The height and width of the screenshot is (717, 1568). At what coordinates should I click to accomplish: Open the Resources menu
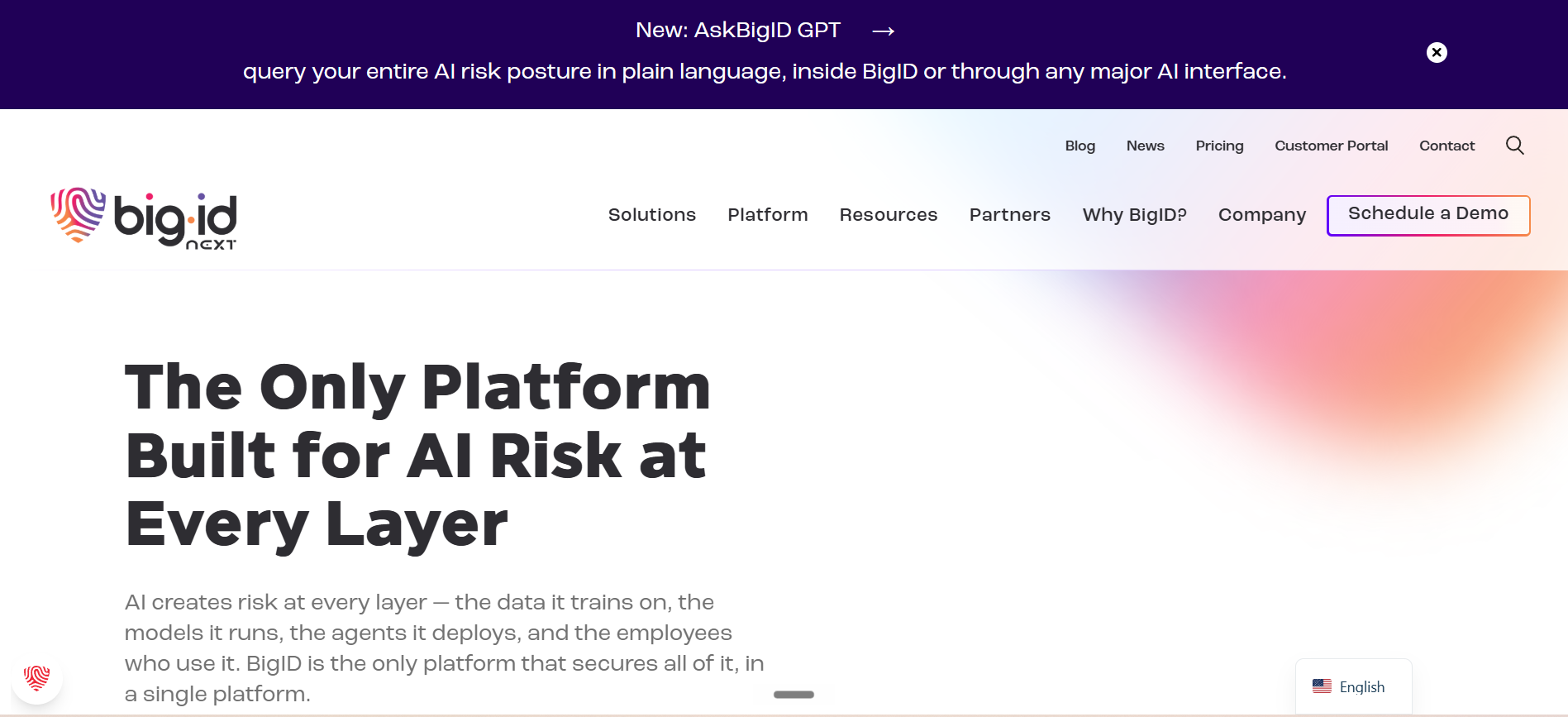(889, 215)
